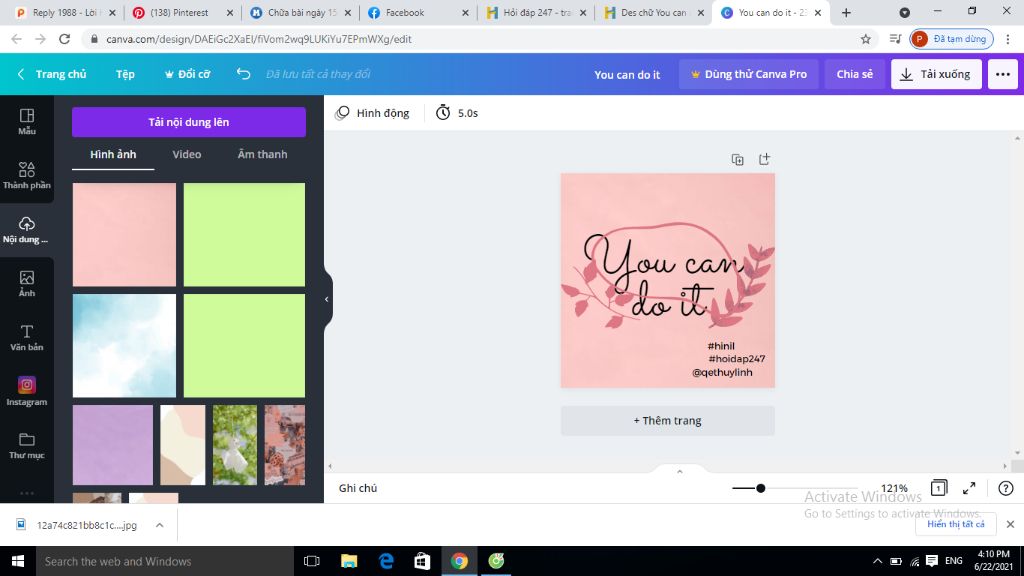Collapse the side panel with arrow handle
Image resolution: width=1024 pixels, height=576 pixels.
pyautogui.click(x=327, y=299)
